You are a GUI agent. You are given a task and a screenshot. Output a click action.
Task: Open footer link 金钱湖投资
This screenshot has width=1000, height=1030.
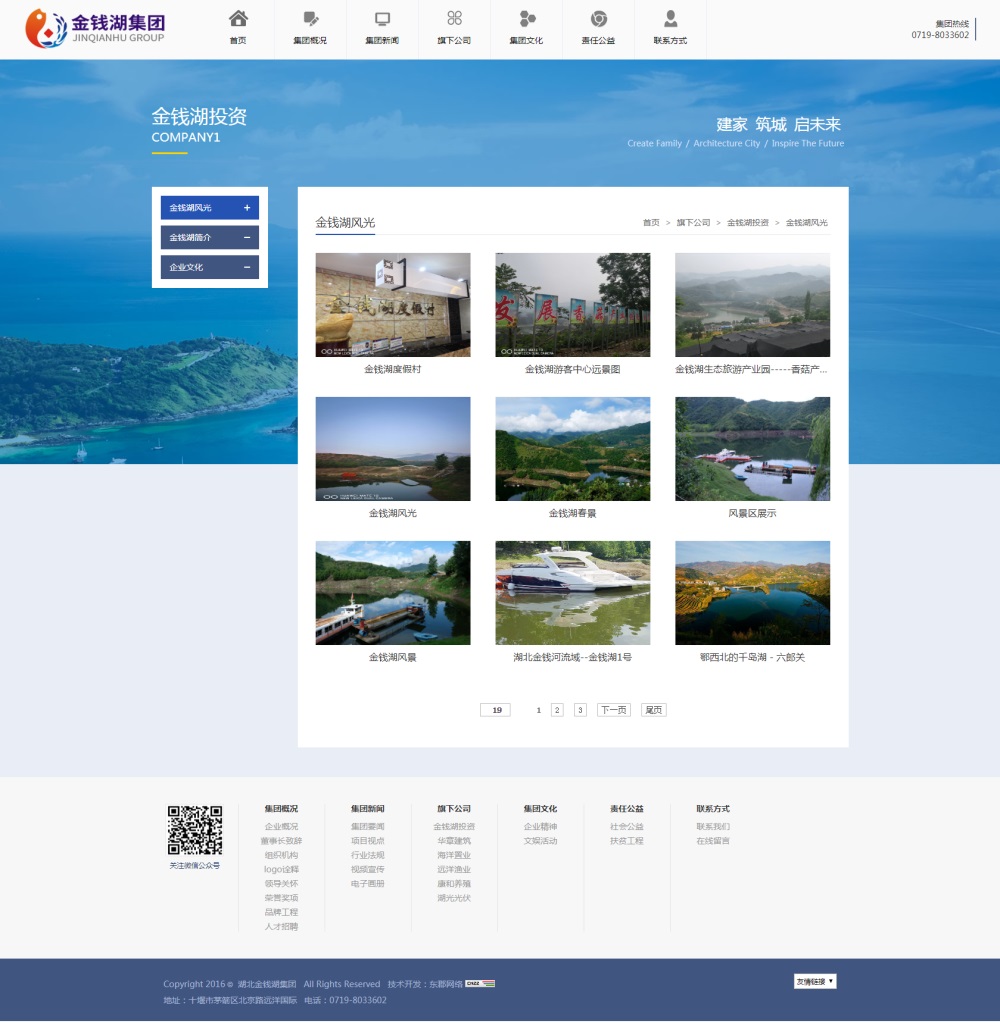[454, 826]
